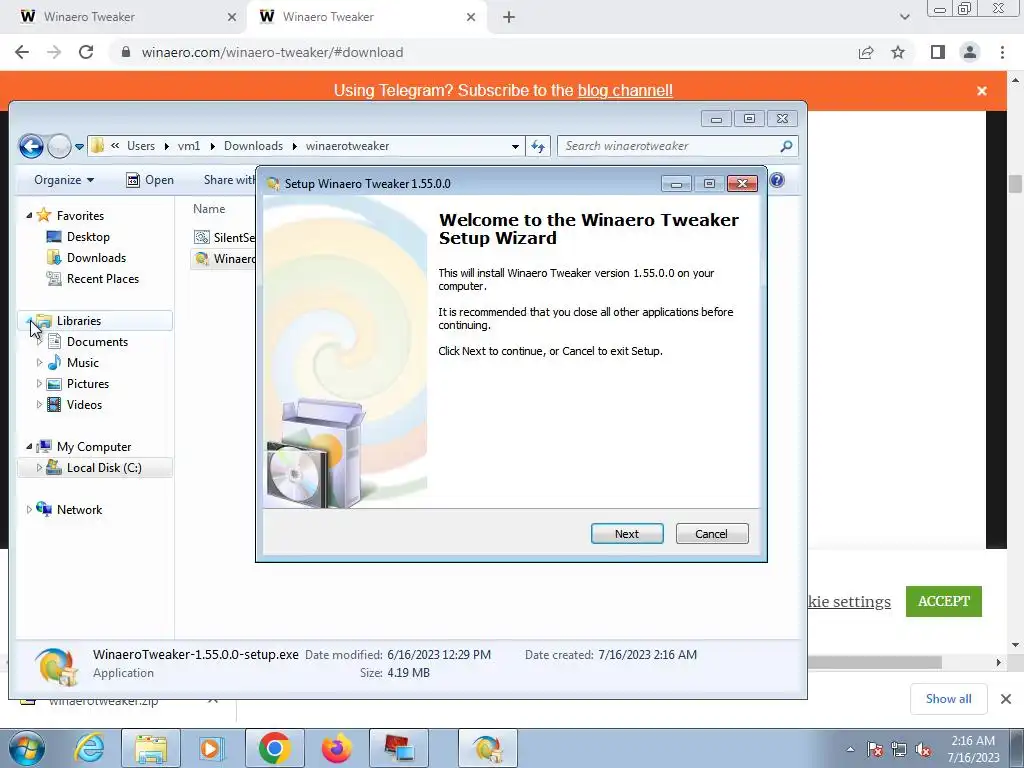Click the taskbar clock showing 2:16 AM
This screenshot has width=1024, height=768.
[x=973, y=748]
